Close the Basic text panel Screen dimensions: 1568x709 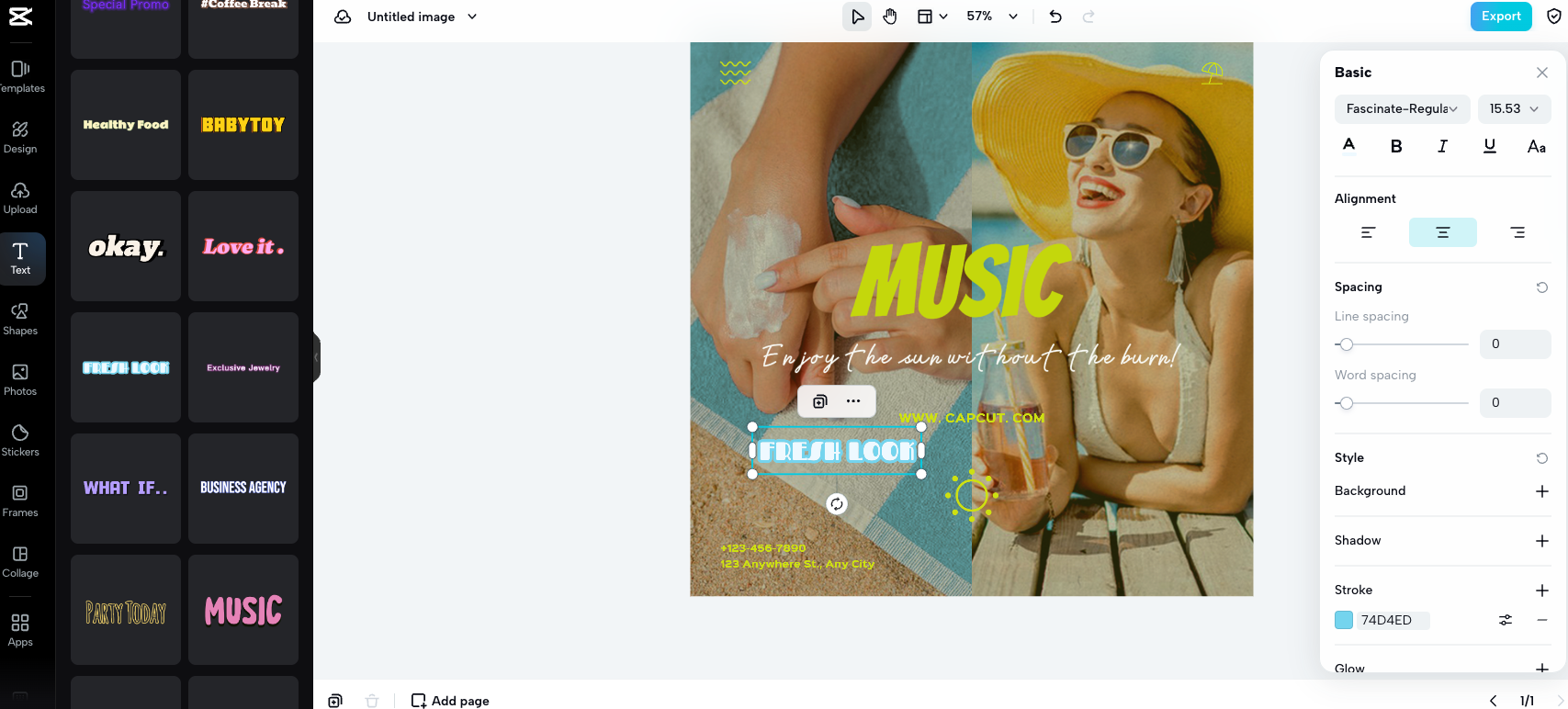[x=1542, y=73]
